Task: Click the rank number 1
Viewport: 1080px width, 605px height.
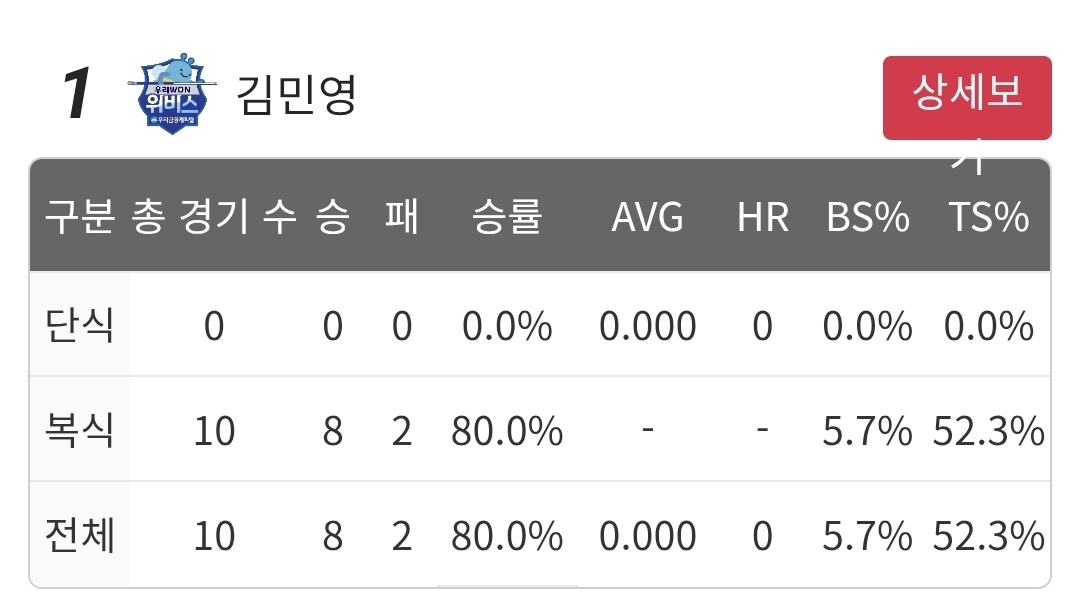Action: pyautogui.click(x=76, y=93)
